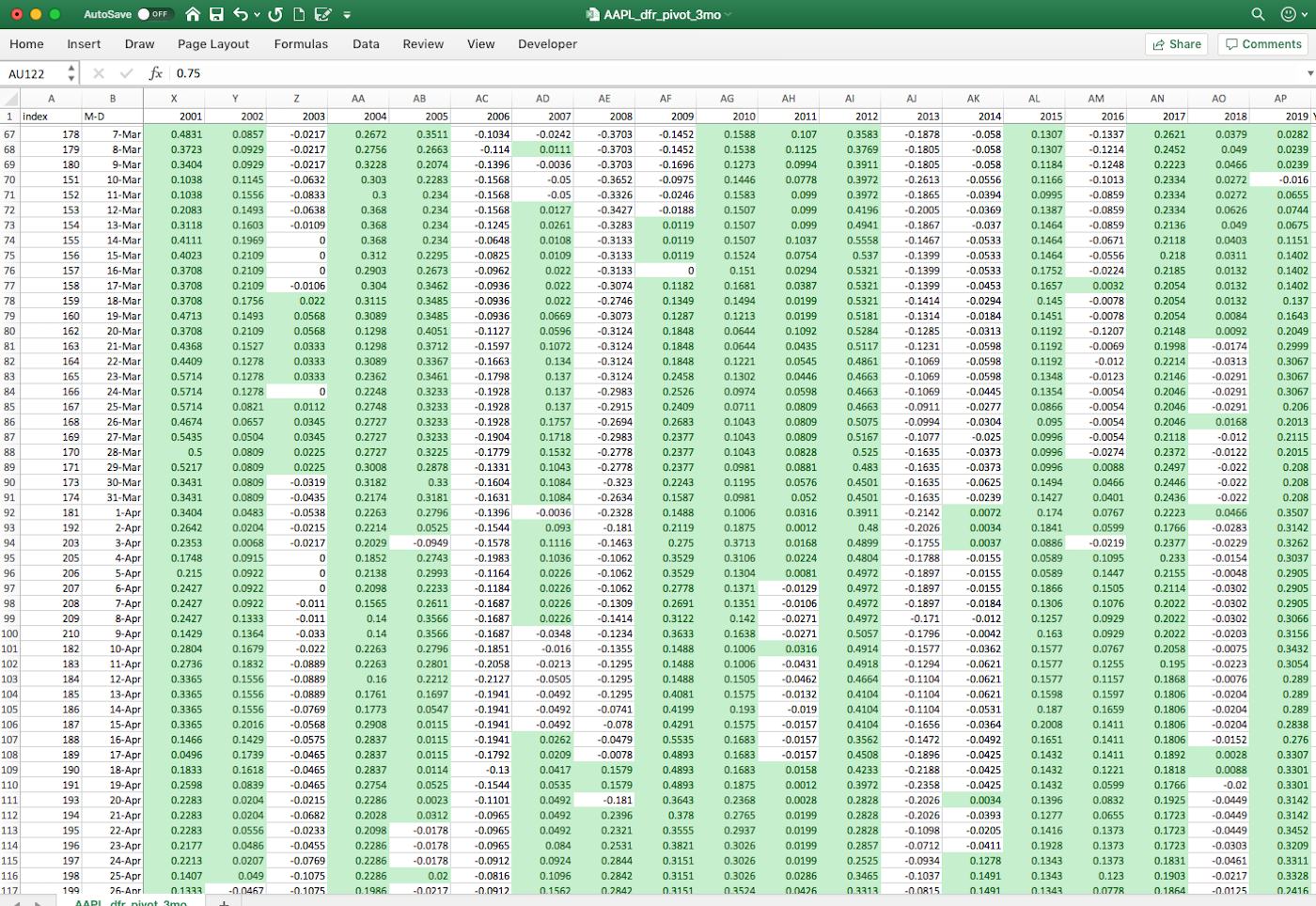Click the search magnifying glass icon
This screenshot has height=906, width=1316.
(1258, 14)
